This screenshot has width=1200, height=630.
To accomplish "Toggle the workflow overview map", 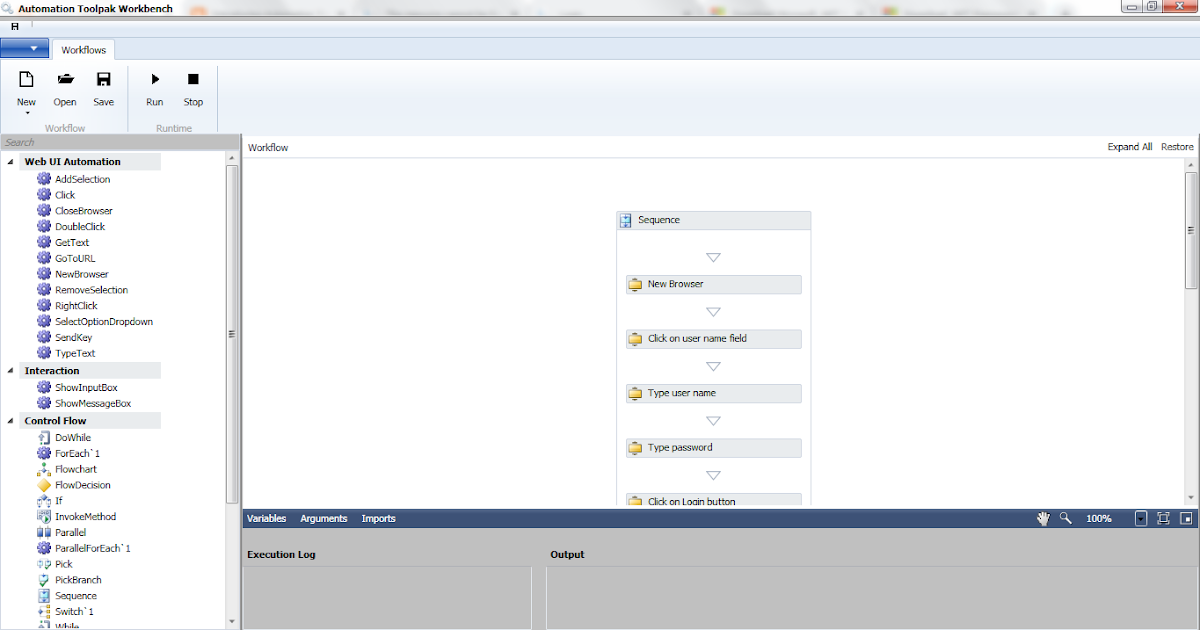I will [x=1186, y=518].
